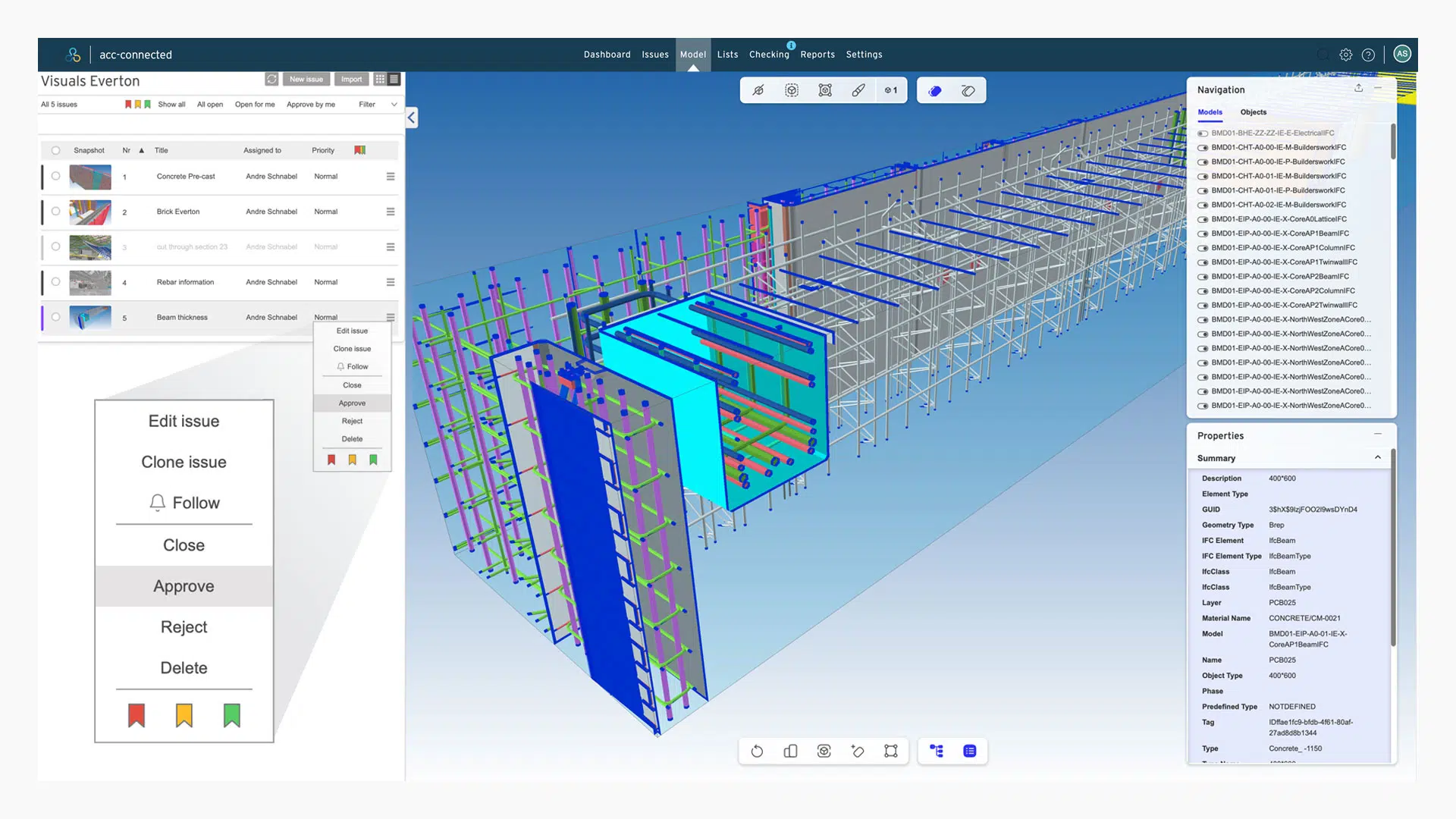
Task: Click the New issue button
Action: 306,79
